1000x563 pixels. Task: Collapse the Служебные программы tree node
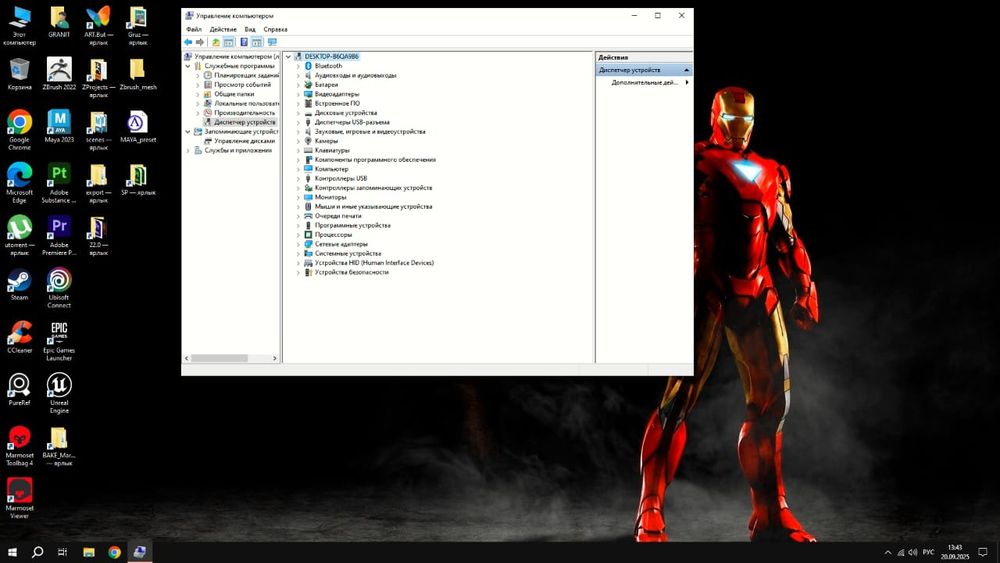pyautogui.click(x=188, y=66)
